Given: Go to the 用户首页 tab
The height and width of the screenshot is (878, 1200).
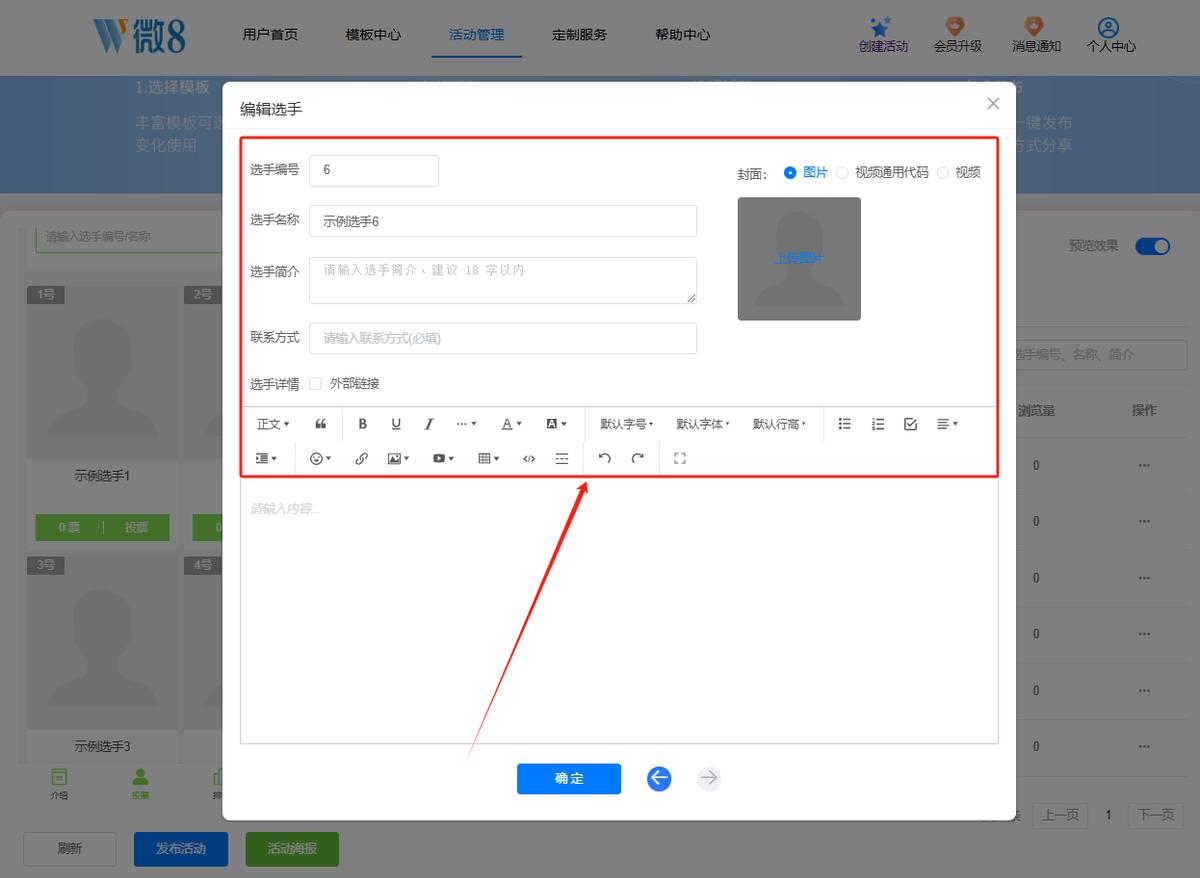Looking at the screenshot, I should [x=270, y=34].
